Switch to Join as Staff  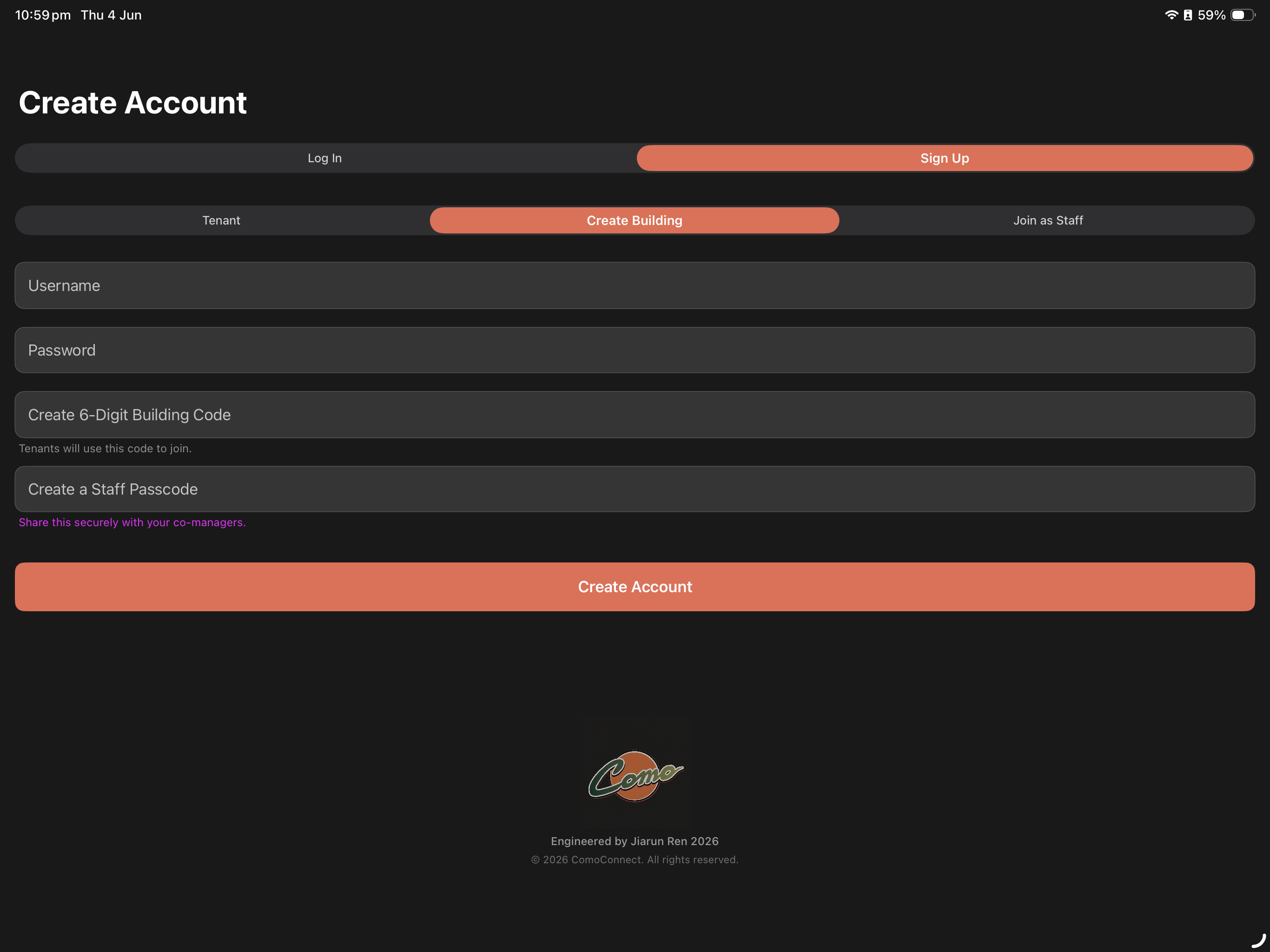tap(1048, 220)
